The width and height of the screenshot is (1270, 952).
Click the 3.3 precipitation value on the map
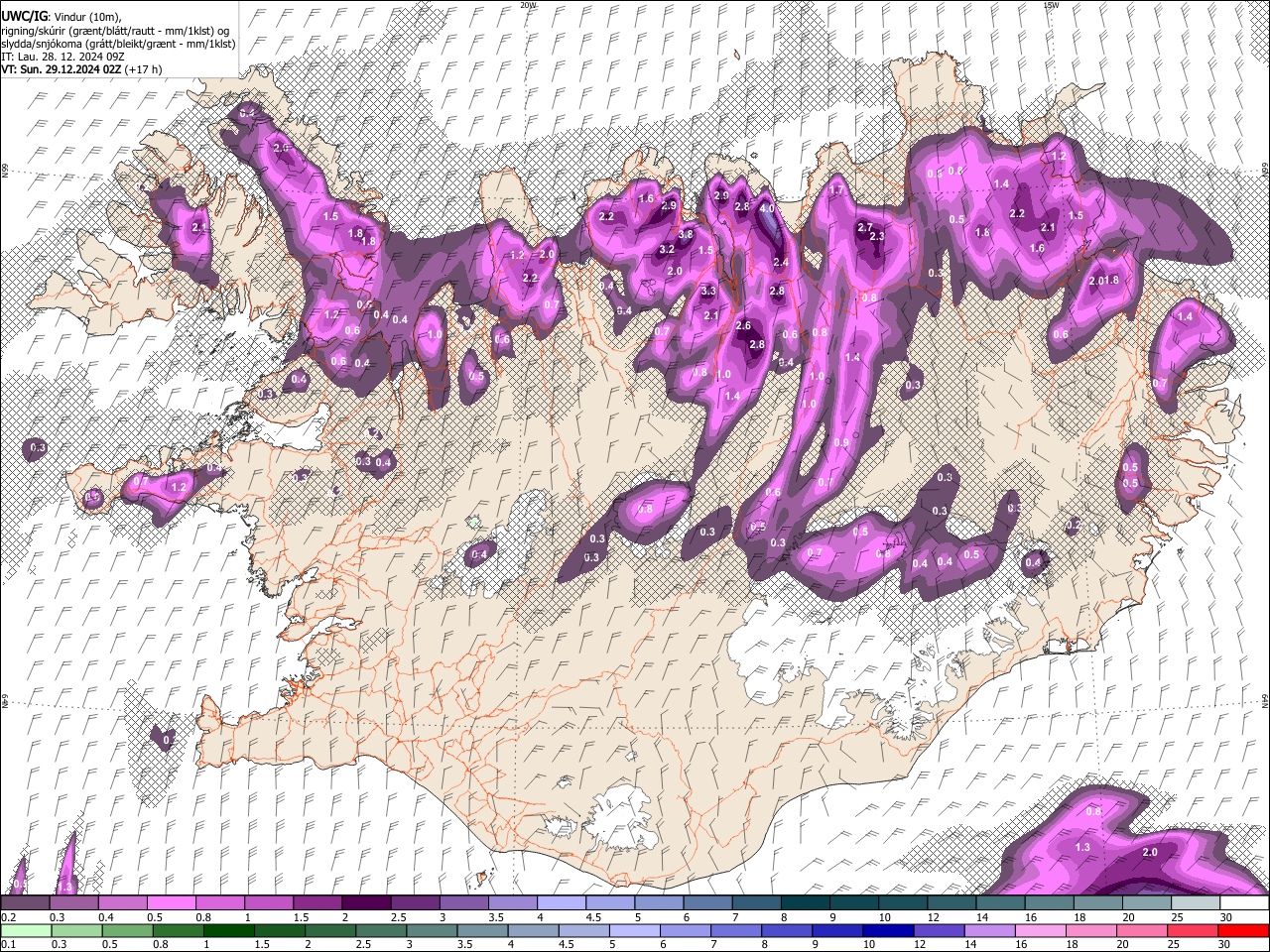(x=708, y=292)
